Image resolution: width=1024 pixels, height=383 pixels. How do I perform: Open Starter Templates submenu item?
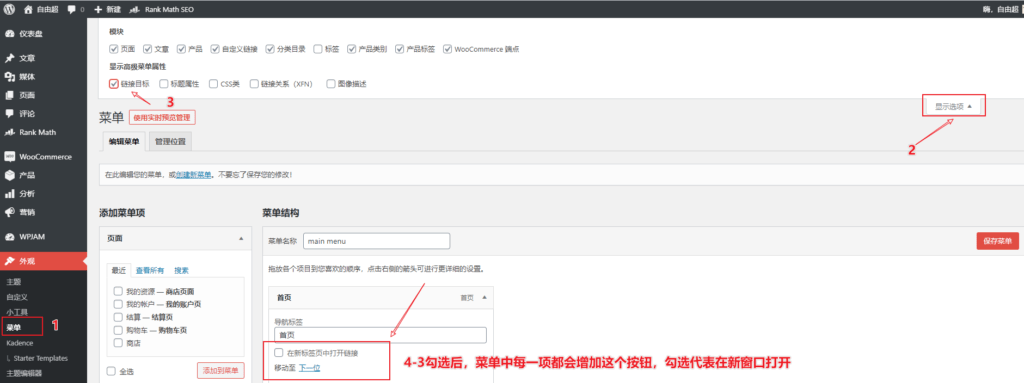(37, 358)
